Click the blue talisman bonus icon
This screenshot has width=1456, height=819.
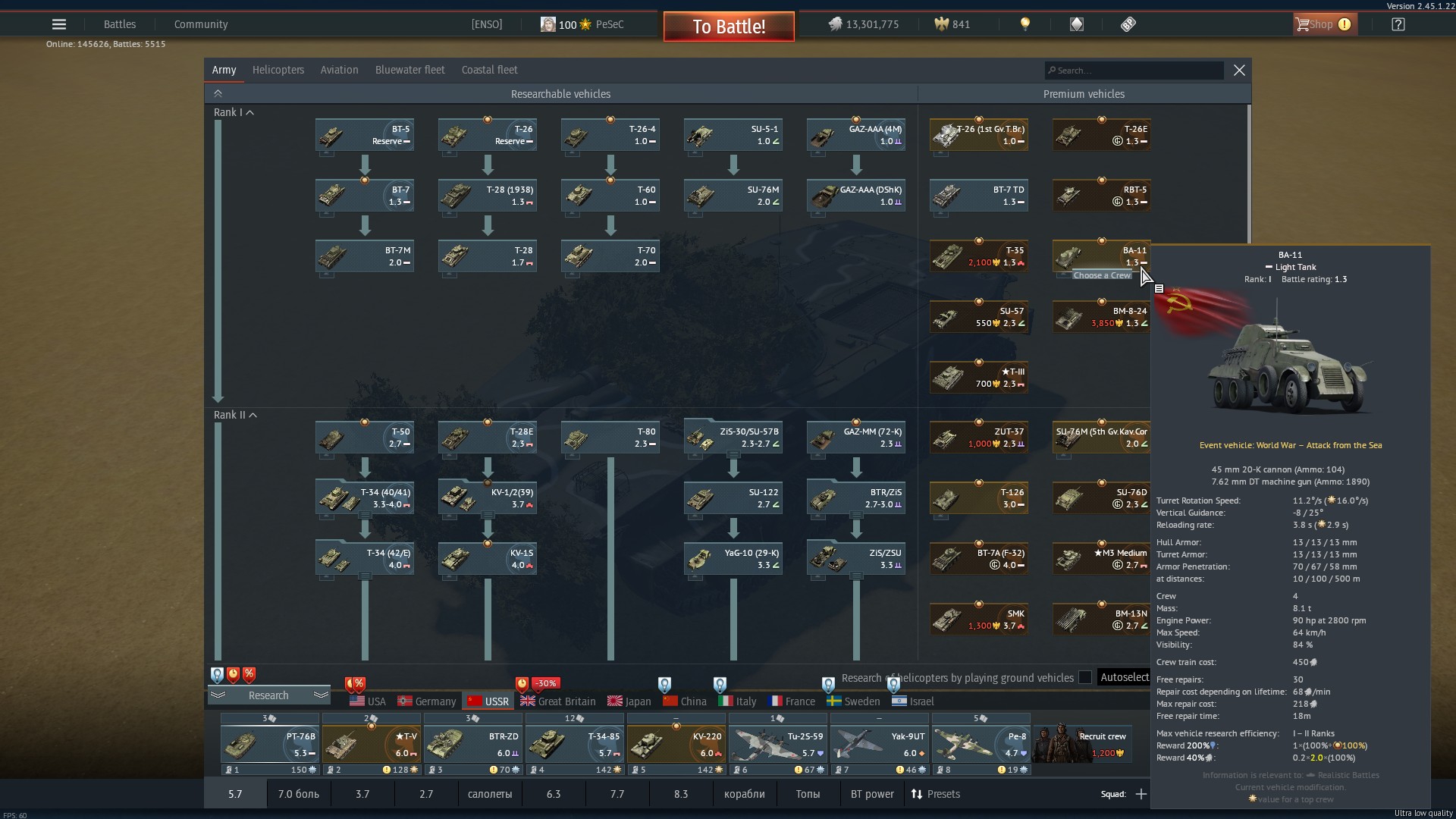[217, 674]
